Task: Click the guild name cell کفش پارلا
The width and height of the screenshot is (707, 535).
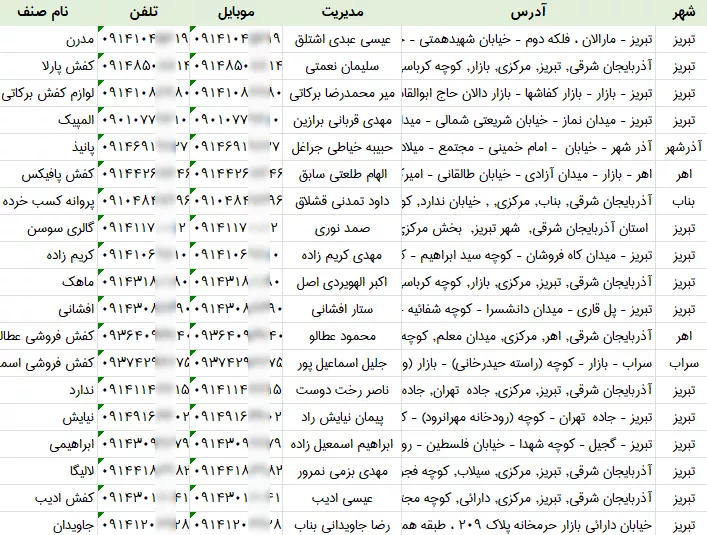Action: tap(49, 67)
